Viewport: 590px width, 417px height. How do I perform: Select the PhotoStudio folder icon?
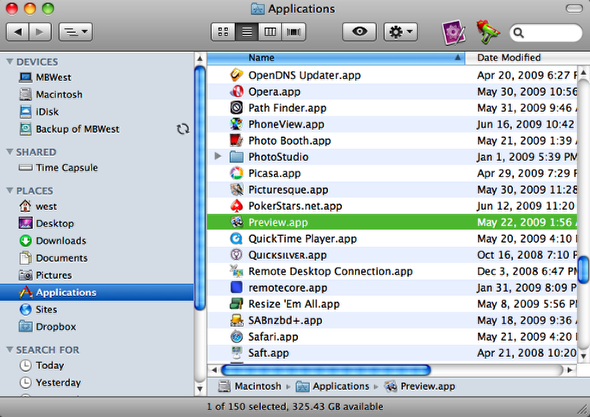[236, 157]
